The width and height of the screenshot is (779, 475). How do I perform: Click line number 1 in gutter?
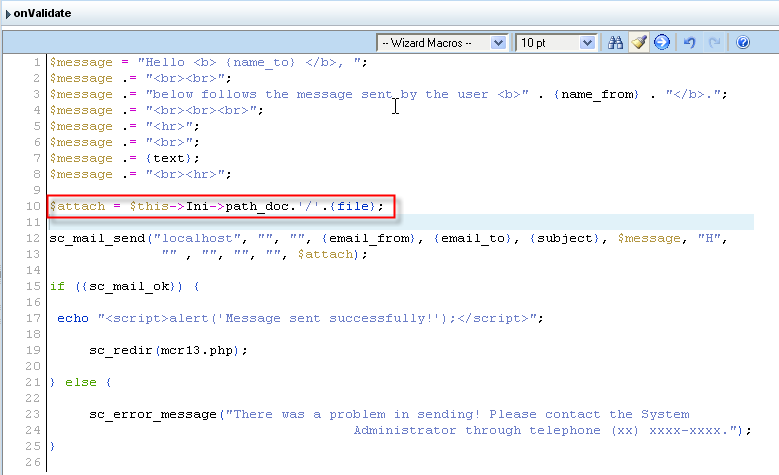pyautogui.click(x=37, y=62)
